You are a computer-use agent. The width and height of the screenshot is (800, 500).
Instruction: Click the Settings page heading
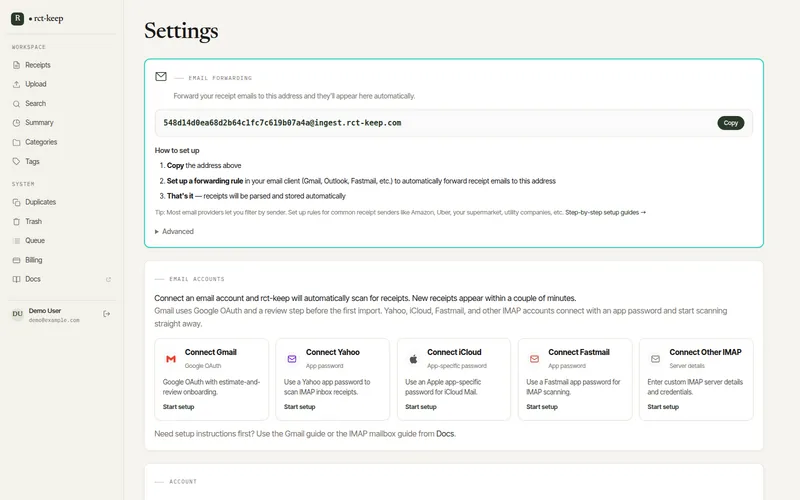pyautogui.click(x=181, y=31)
